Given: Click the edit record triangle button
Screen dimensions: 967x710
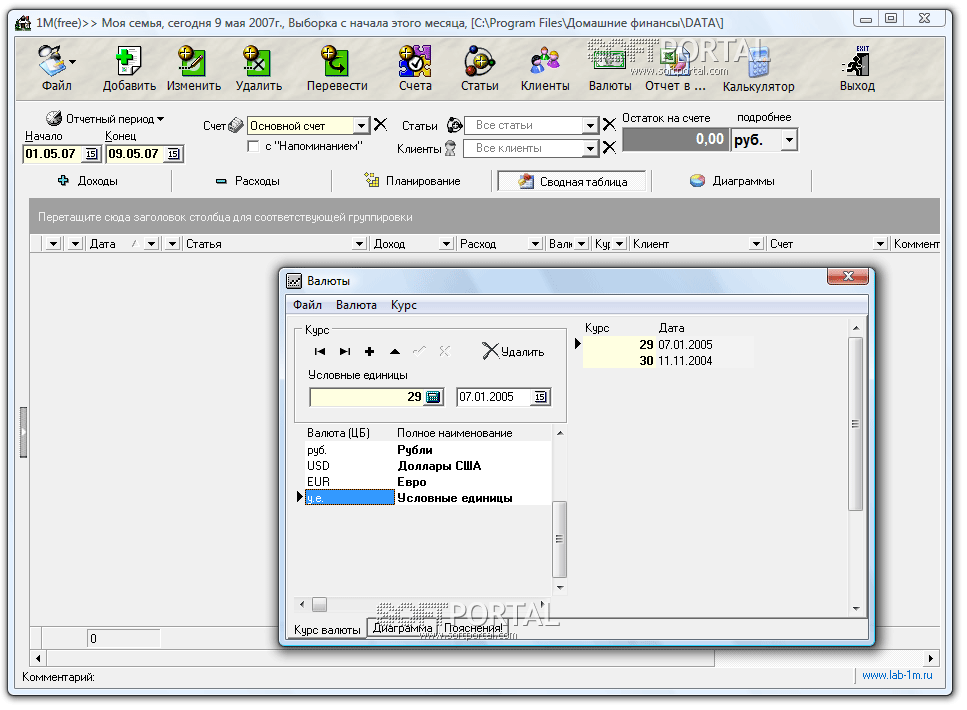Looking at the screenshot, I should [x=395, y=352].
